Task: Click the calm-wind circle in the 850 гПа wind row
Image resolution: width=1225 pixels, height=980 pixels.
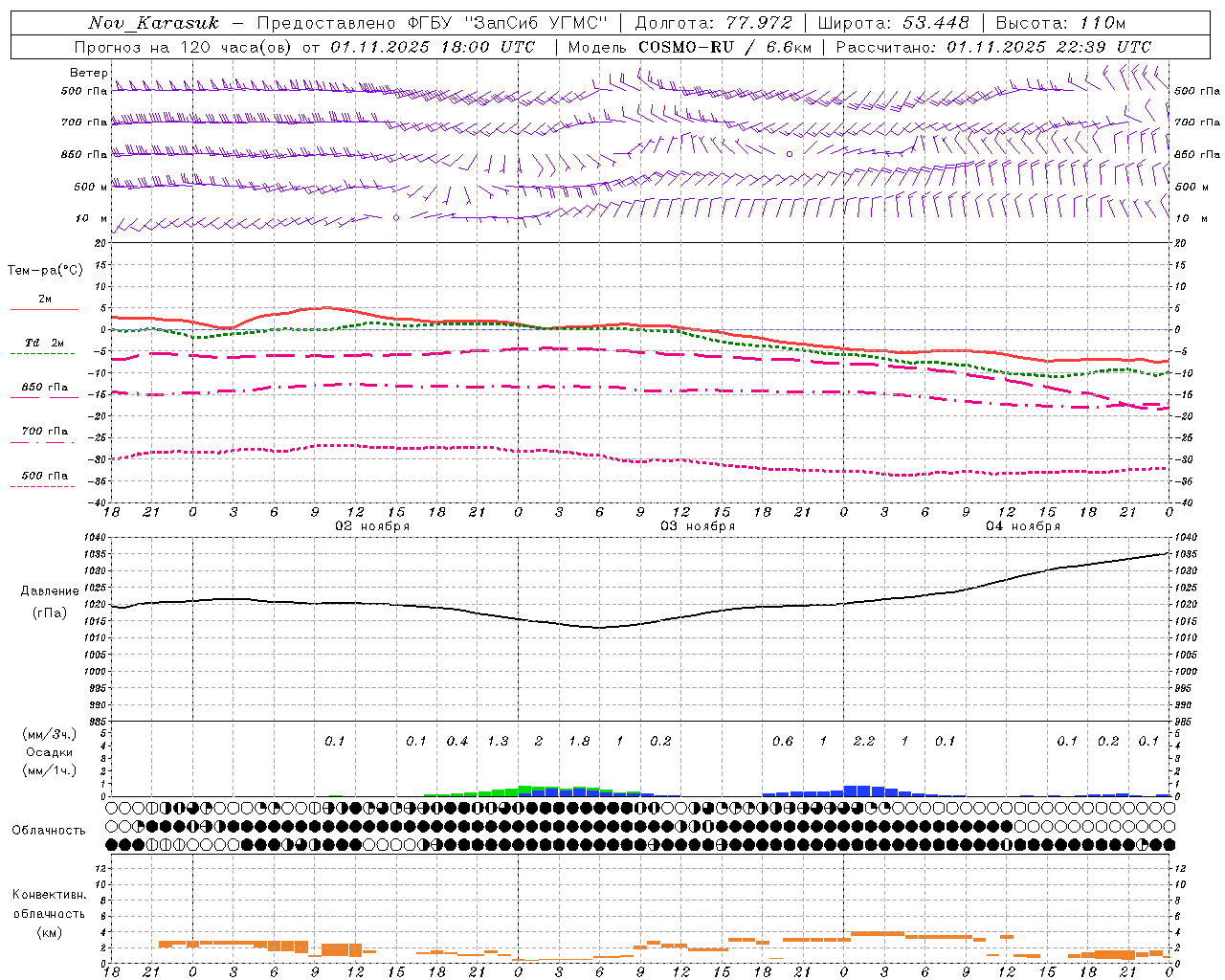Action: click(790, 153)
